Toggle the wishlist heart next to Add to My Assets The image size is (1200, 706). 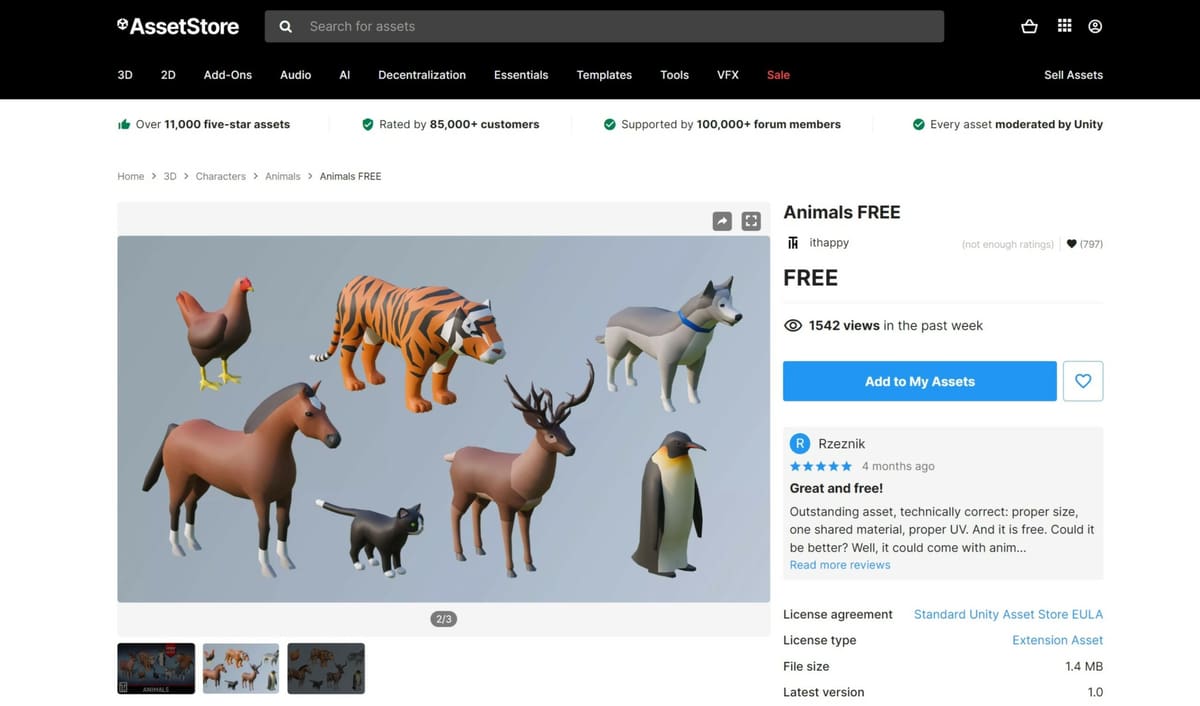pos(1083,381)
